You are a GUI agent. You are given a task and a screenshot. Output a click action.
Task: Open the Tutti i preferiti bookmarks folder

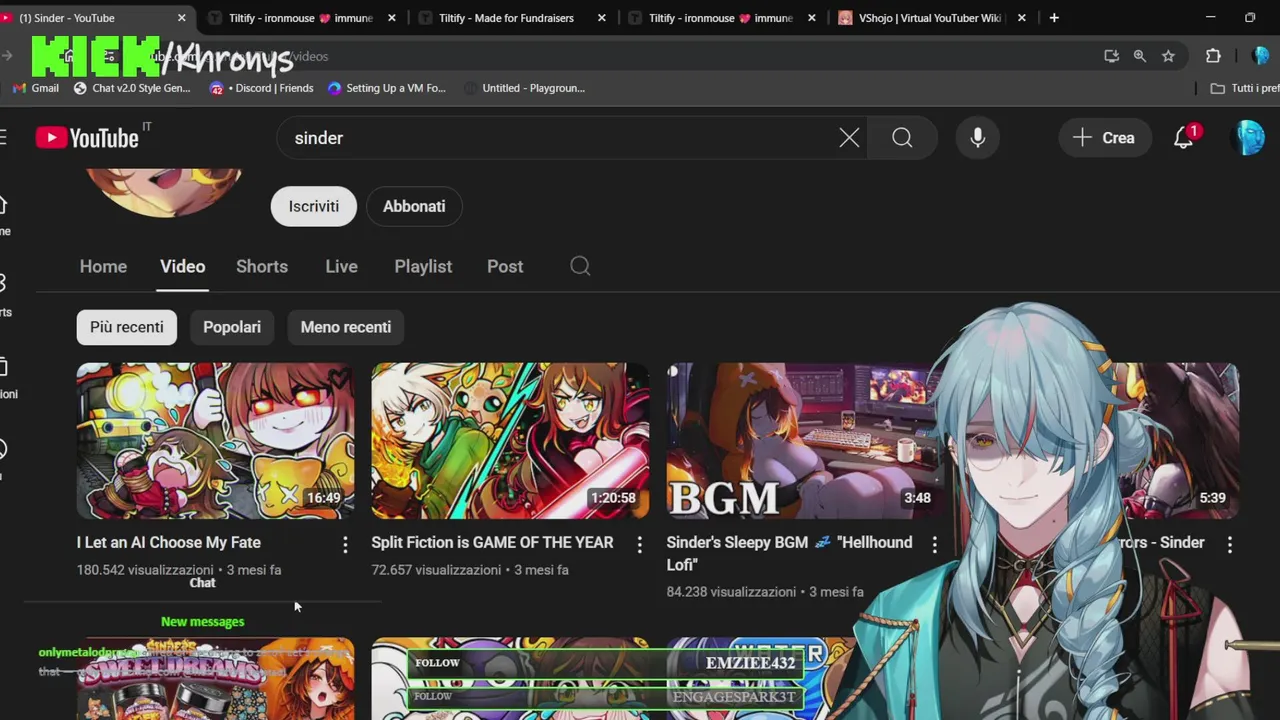tap(1244, 88)
